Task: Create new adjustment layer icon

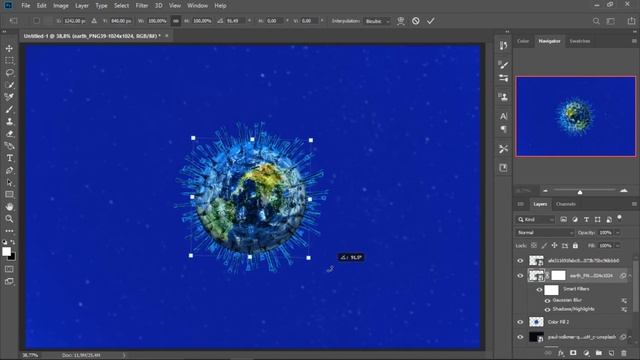Action: coord(586,353)
